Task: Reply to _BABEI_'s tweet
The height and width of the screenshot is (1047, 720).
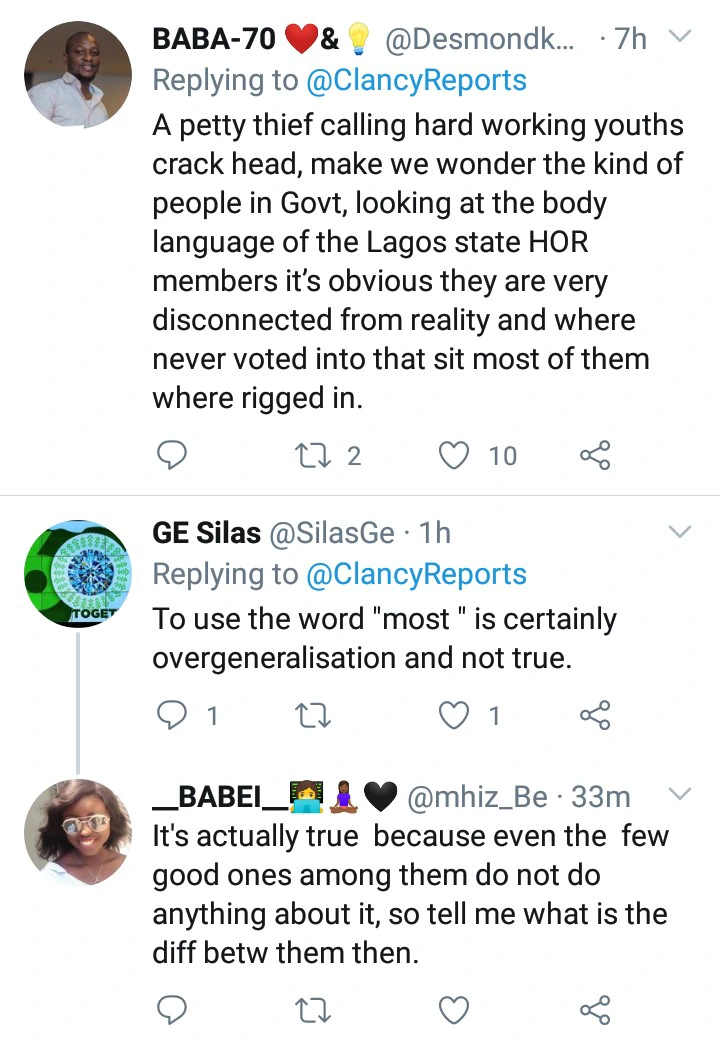Action: (173, 1009)
